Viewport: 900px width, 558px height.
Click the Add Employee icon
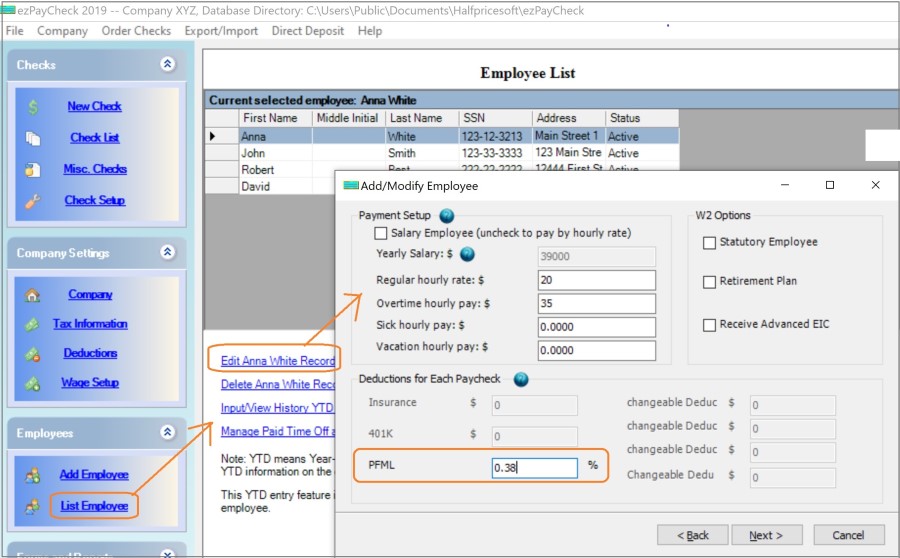tap(33, 475)
